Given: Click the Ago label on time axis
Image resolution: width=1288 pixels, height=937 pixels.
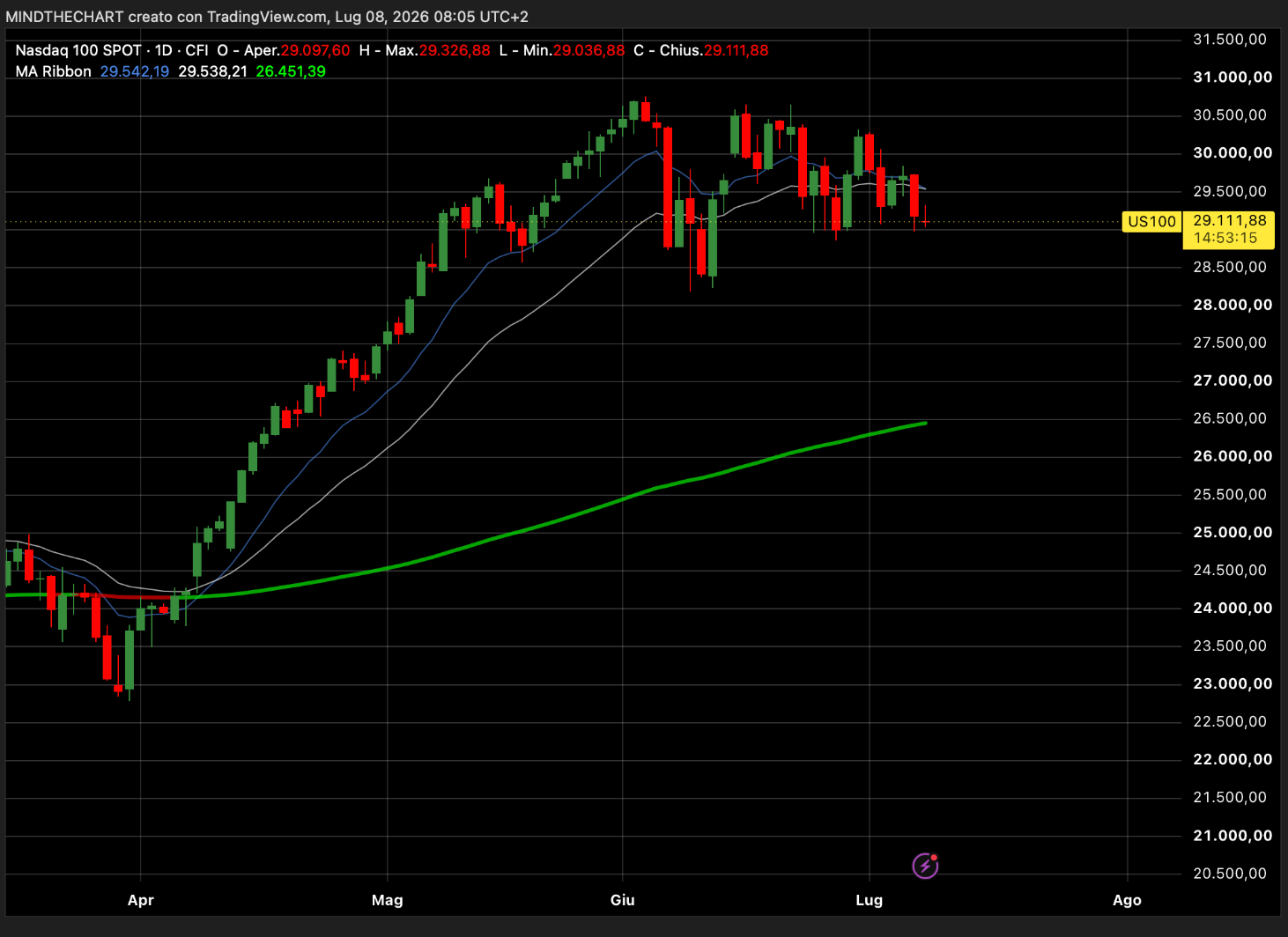Looking at the screenshot, I should pyautogui.click(x=1127, y=900).
